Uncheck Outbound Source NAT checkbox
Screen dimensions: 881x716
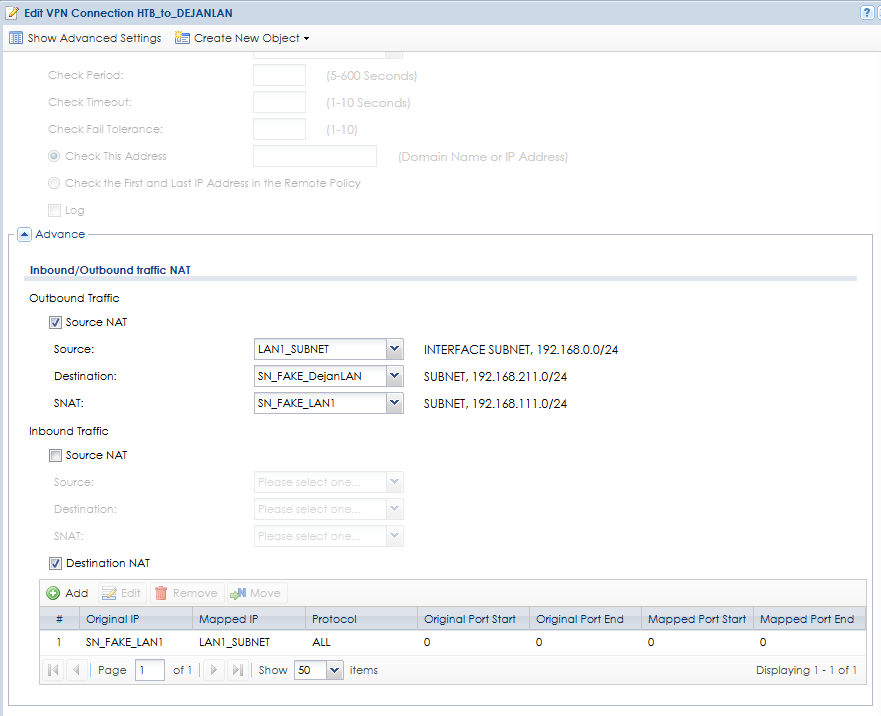(55, 323)
